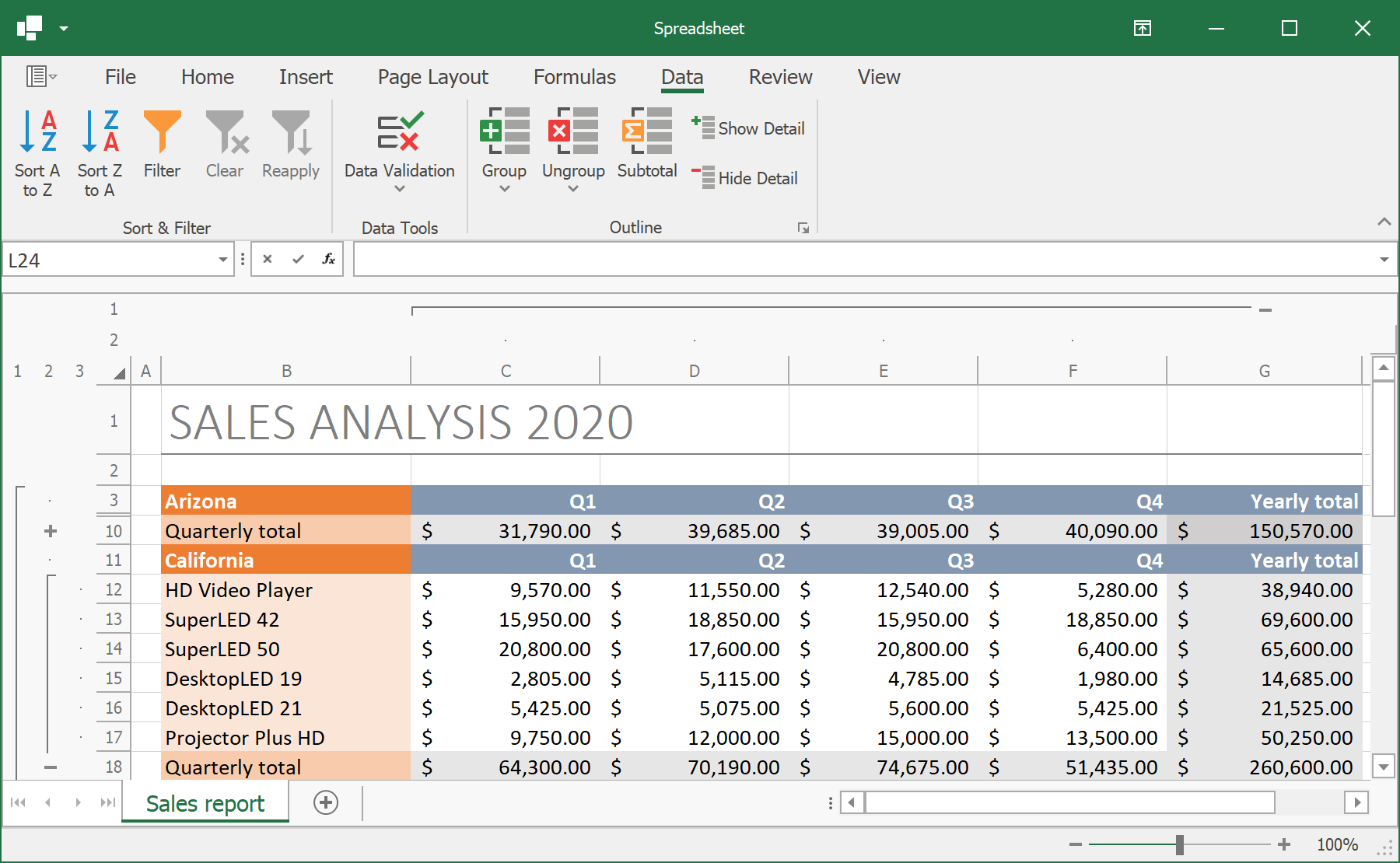1400x863 pixels.
Task: Expand the Arizona group with plus button
Action: pyautogui.click(x=51, y=531)
